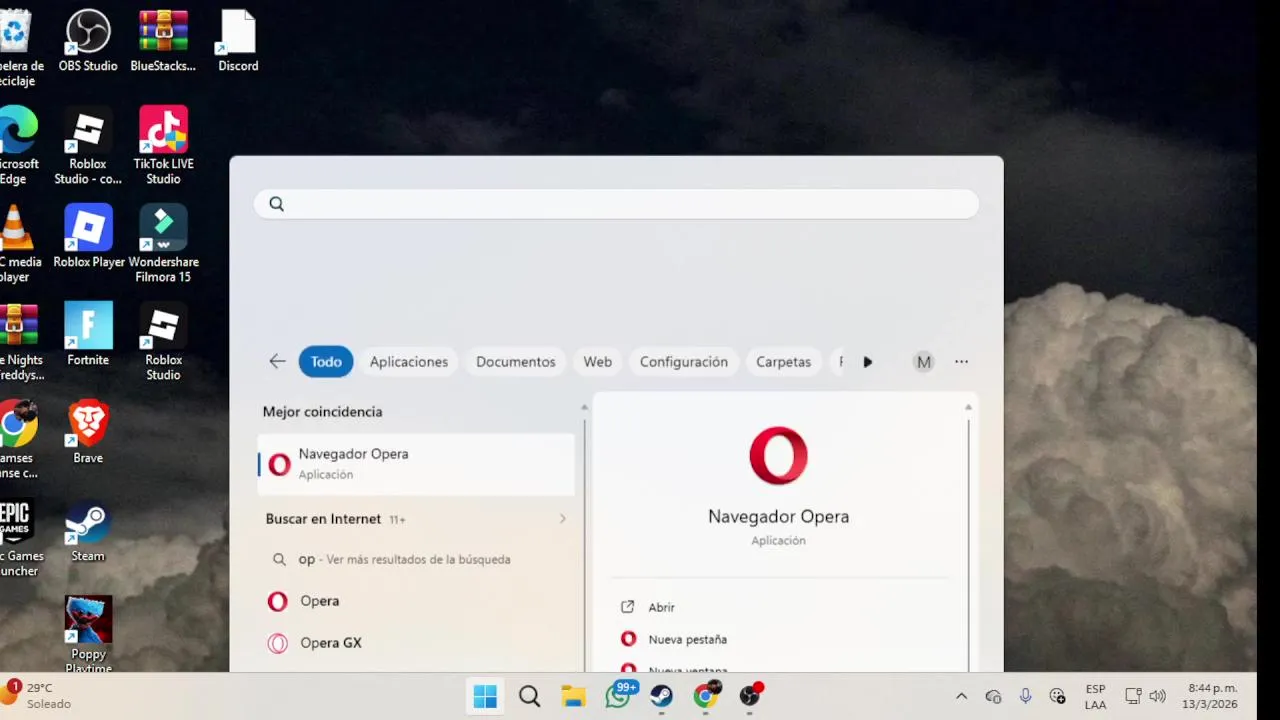Open Five Nights at Freddy's desktop icon
This screenshot has width=1280, height=720.
(x=18, y=342)
